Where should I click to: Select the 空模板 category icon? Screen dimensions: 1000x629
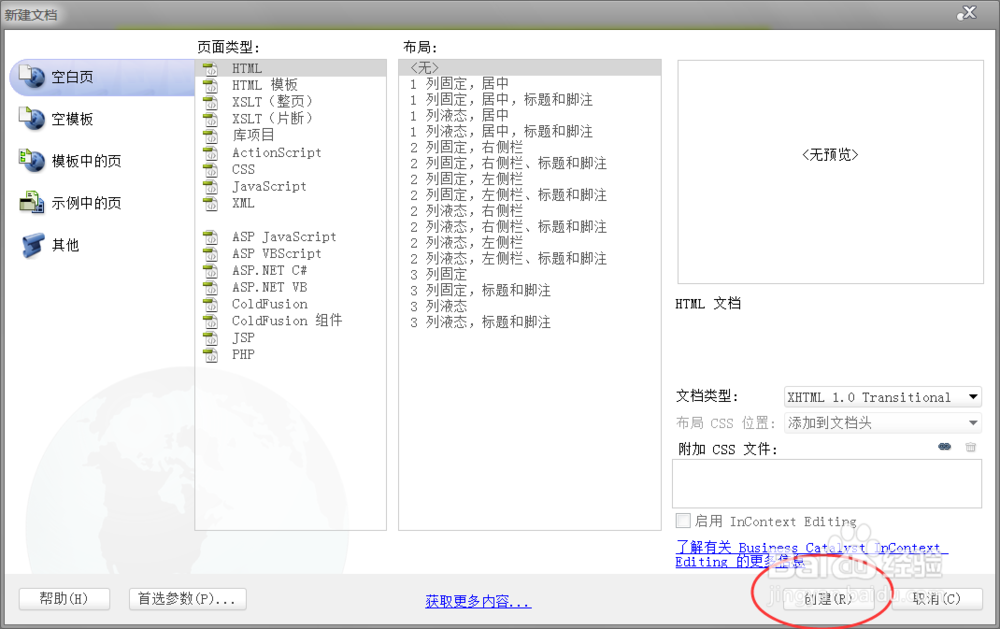pos(31,118)
